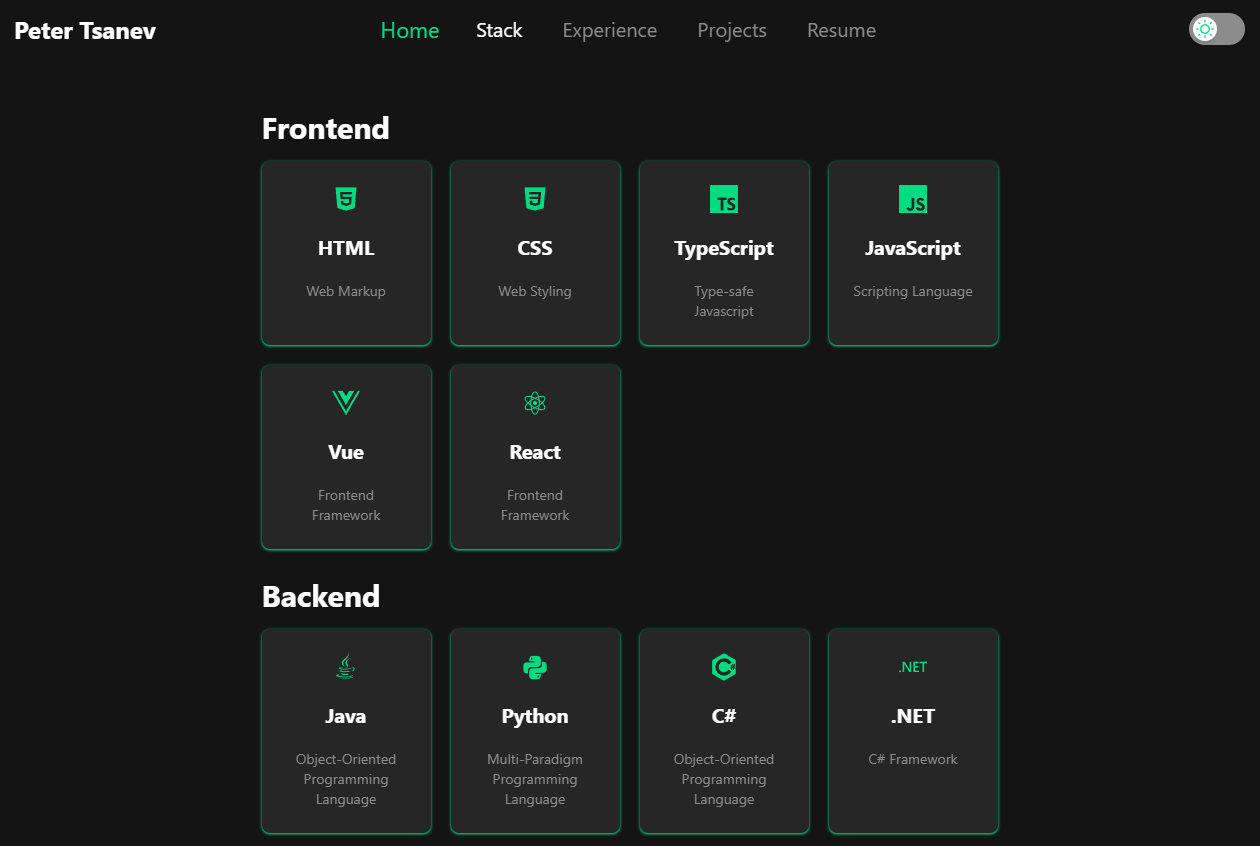Click the .NET logo icon

click(x=913, y=667)
